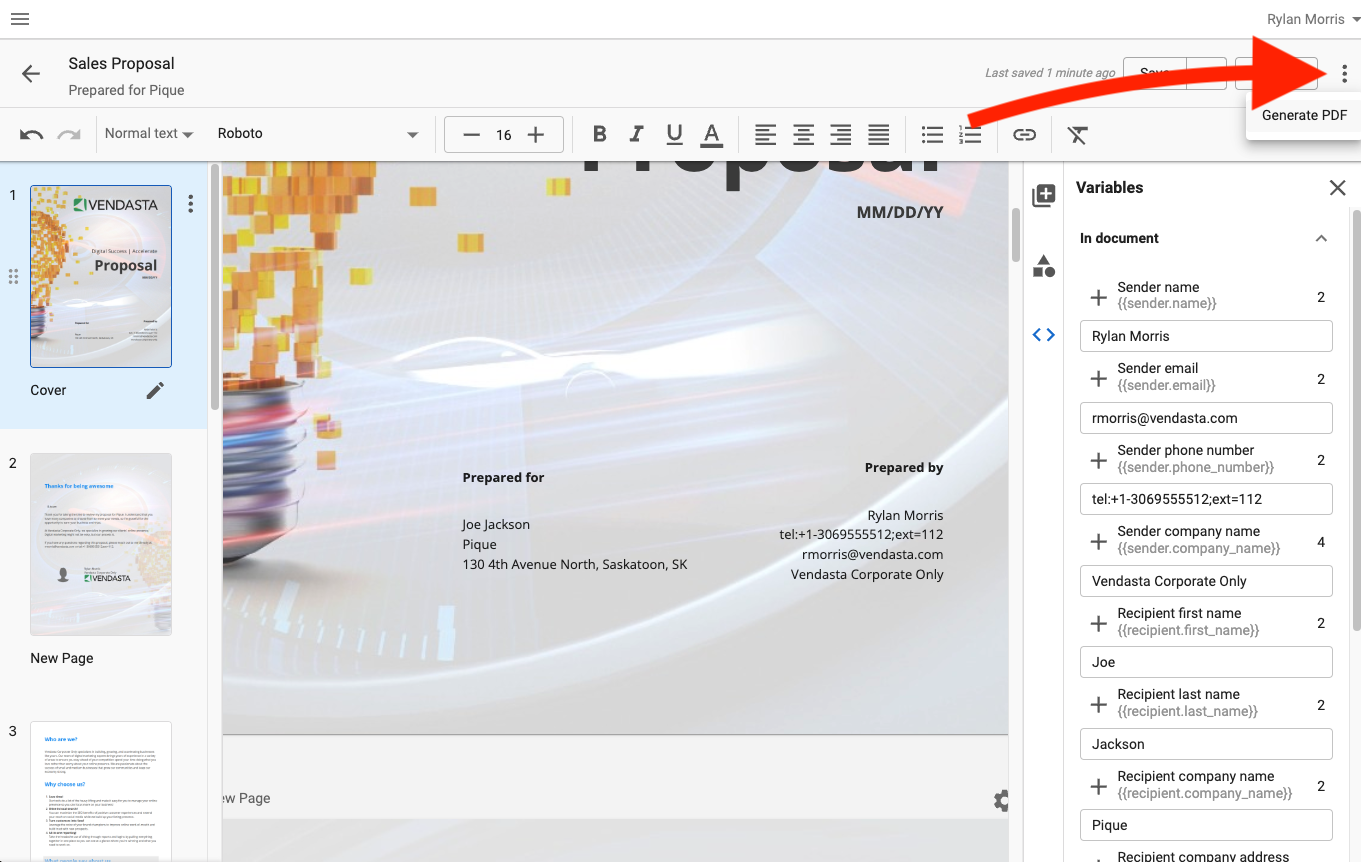Open Cover page three-dot options
This screenshot has width=1361, height=862.
click(190, 204)
